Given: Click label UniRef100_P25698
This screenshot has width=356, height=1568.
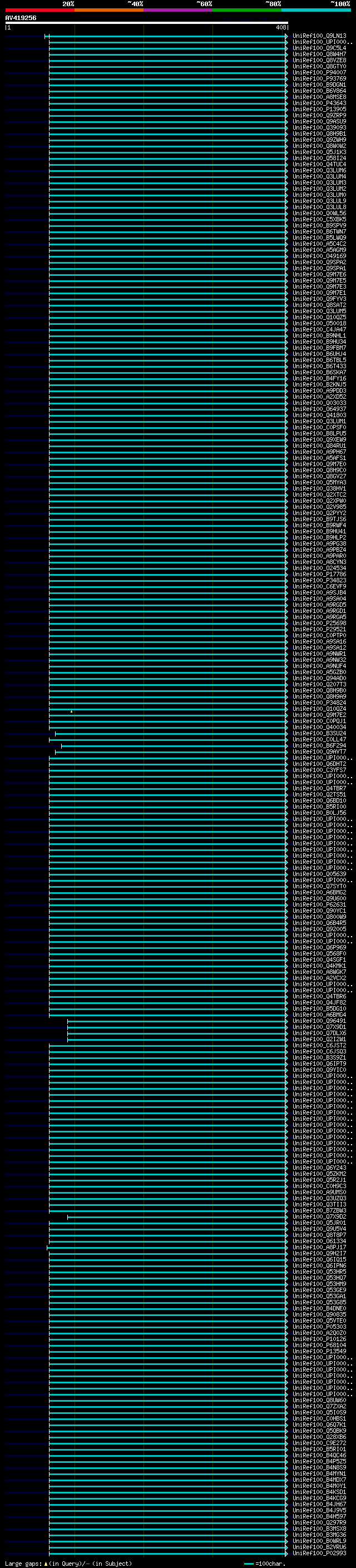Looking at the screenshot, I should [x=319, y=624].
